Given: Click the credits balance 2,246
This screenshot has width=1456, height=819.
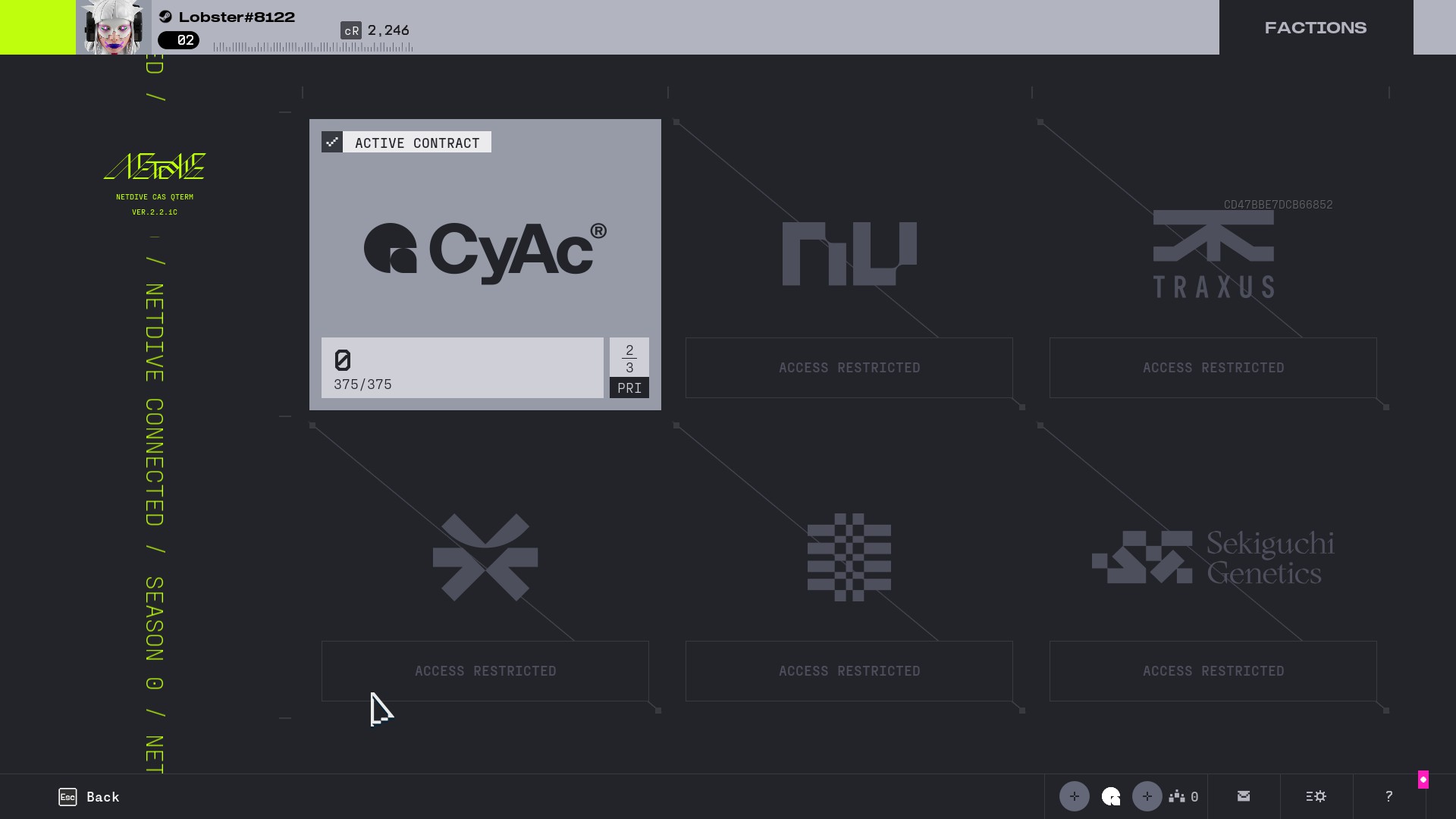Looking at the screenshot, I should (x=388, y=30).
